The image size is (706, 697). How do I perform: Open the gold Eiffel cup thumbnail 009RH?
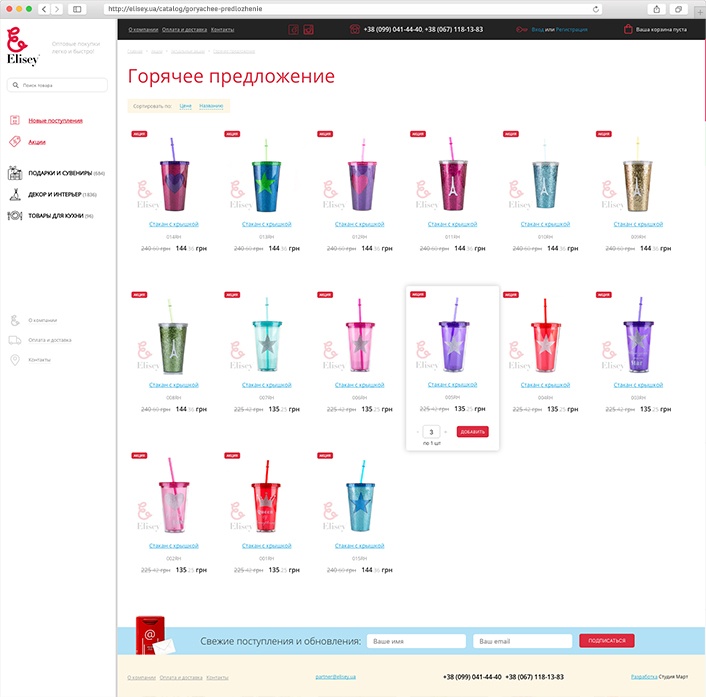638,175
